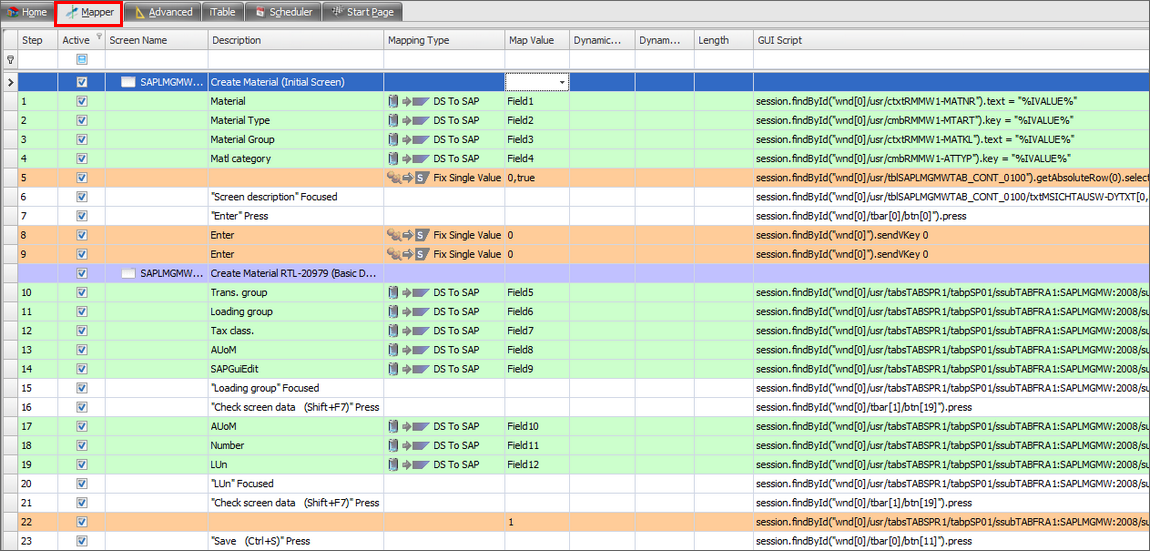Switch to the iTable tab

[222, 12]
